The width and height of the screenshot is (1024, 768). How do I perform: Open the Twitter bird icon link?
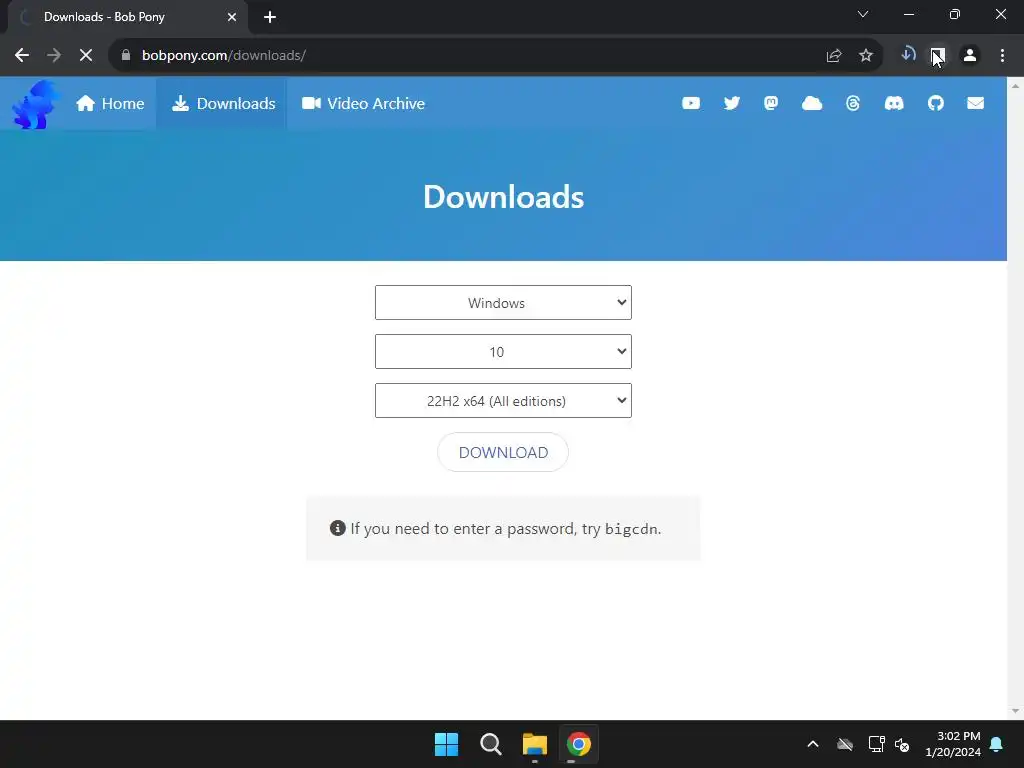(x=731, y=103)
